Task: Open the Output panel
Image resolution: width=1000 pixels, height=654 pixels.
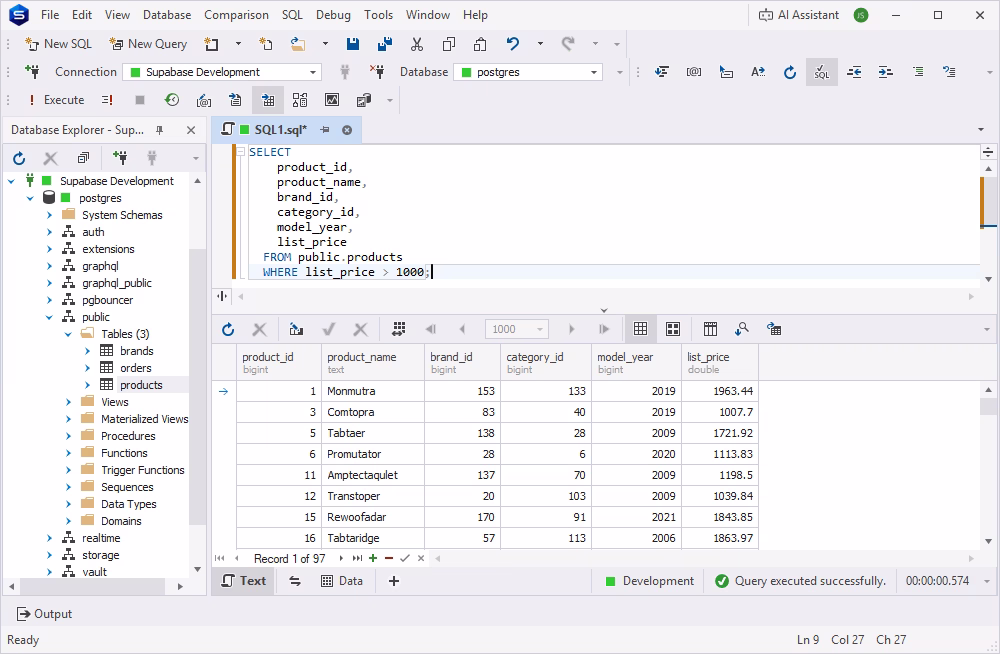Action: (44, 614)
